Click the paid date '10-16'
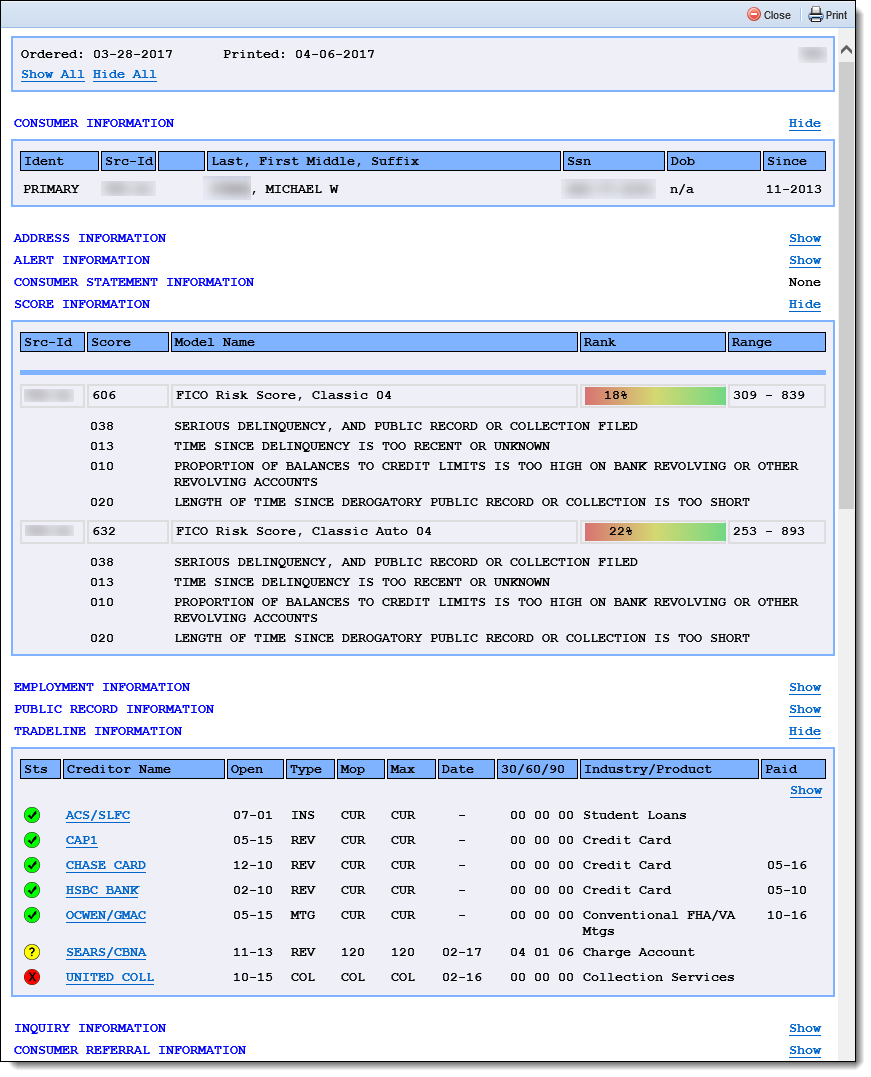This screenshot has height=1077, width=871. (787, 916)
